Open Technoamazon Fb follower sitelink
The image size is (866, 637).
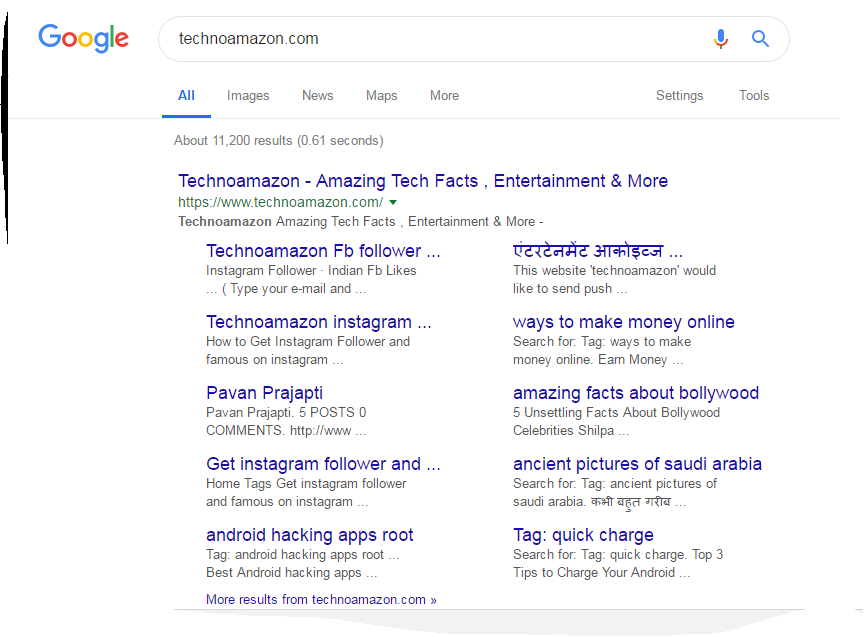323,251
